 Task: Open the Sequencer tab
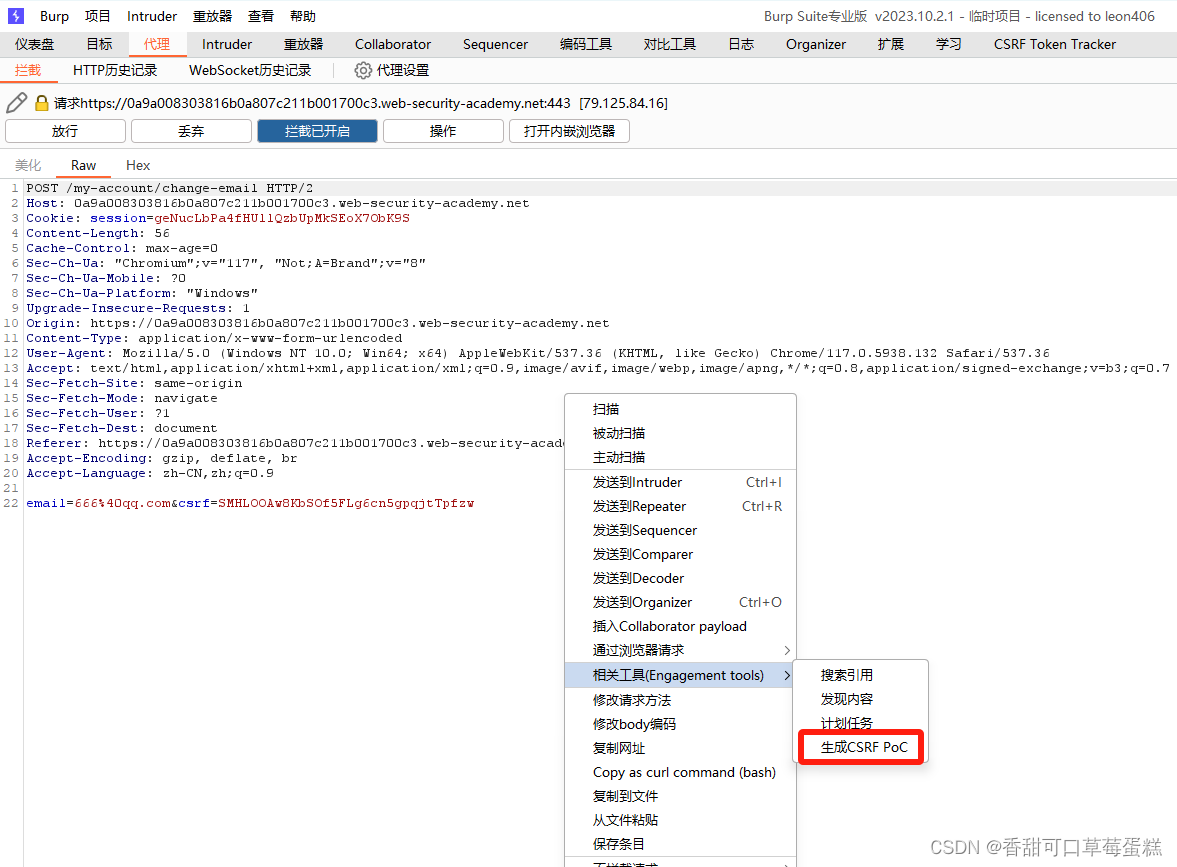point(495,44)
